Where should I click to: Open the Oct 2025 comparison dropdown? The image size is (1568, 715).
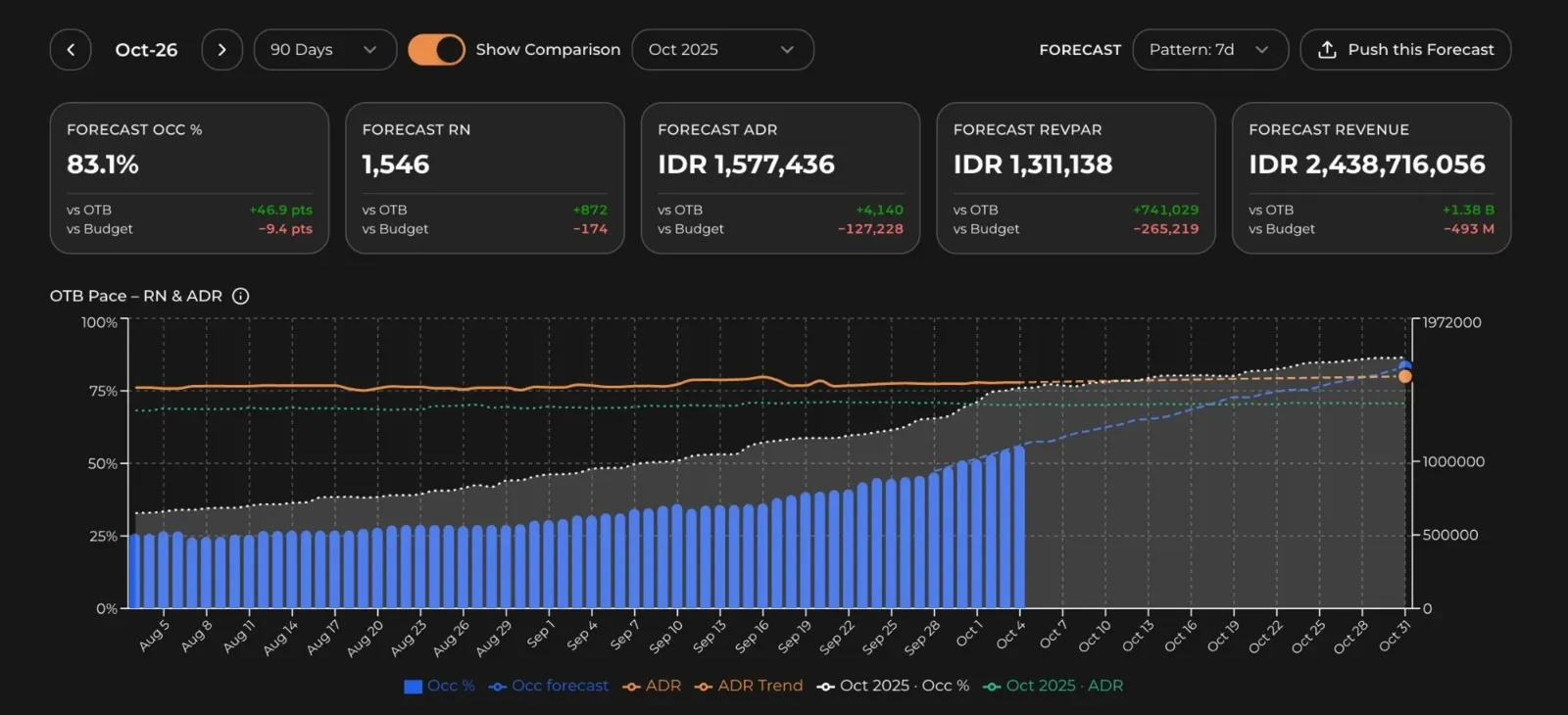722,50
